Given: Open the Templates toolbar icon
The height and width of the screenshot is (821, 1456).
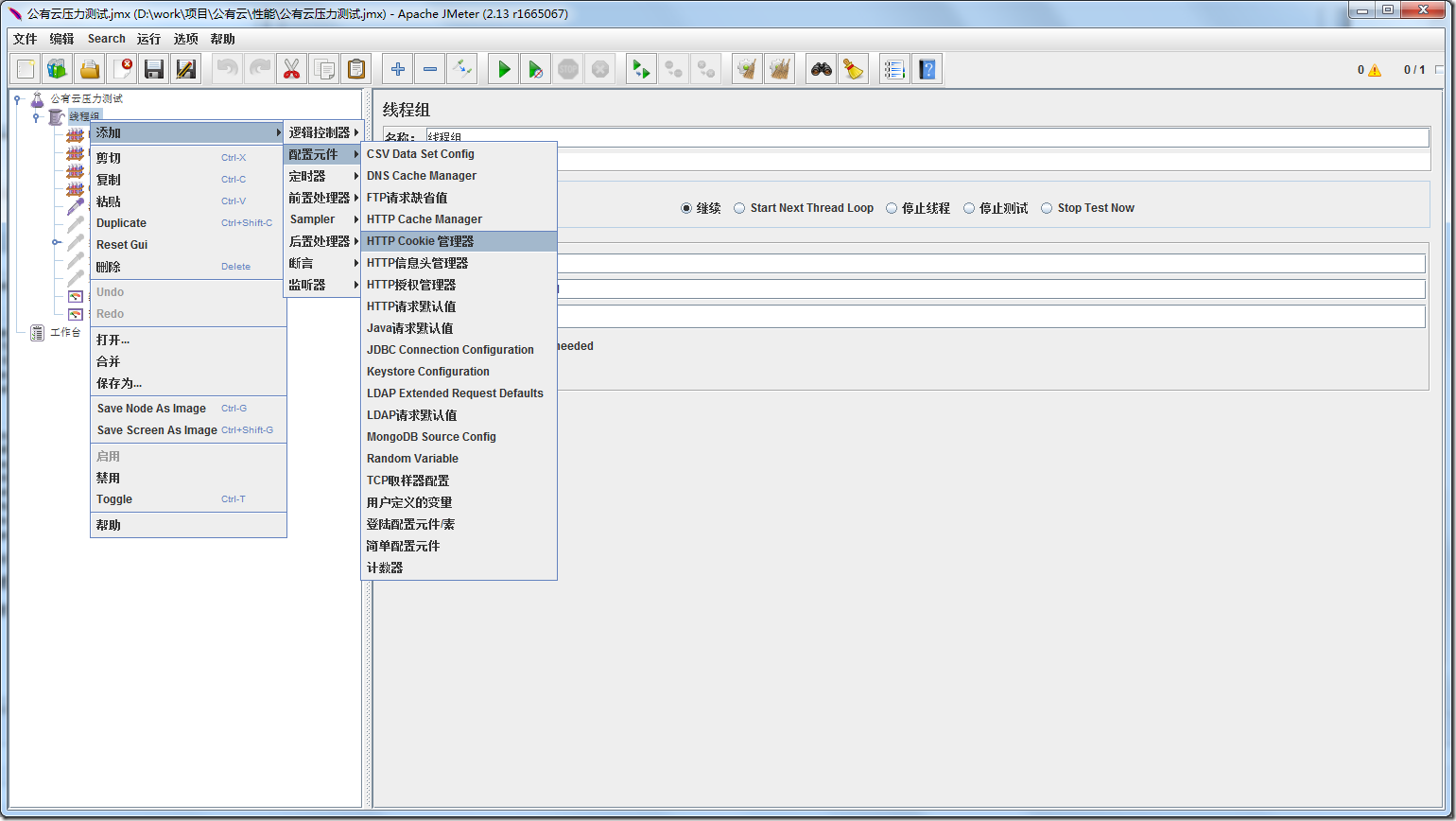Looking at the screenshot, I should tap(58, 69).
